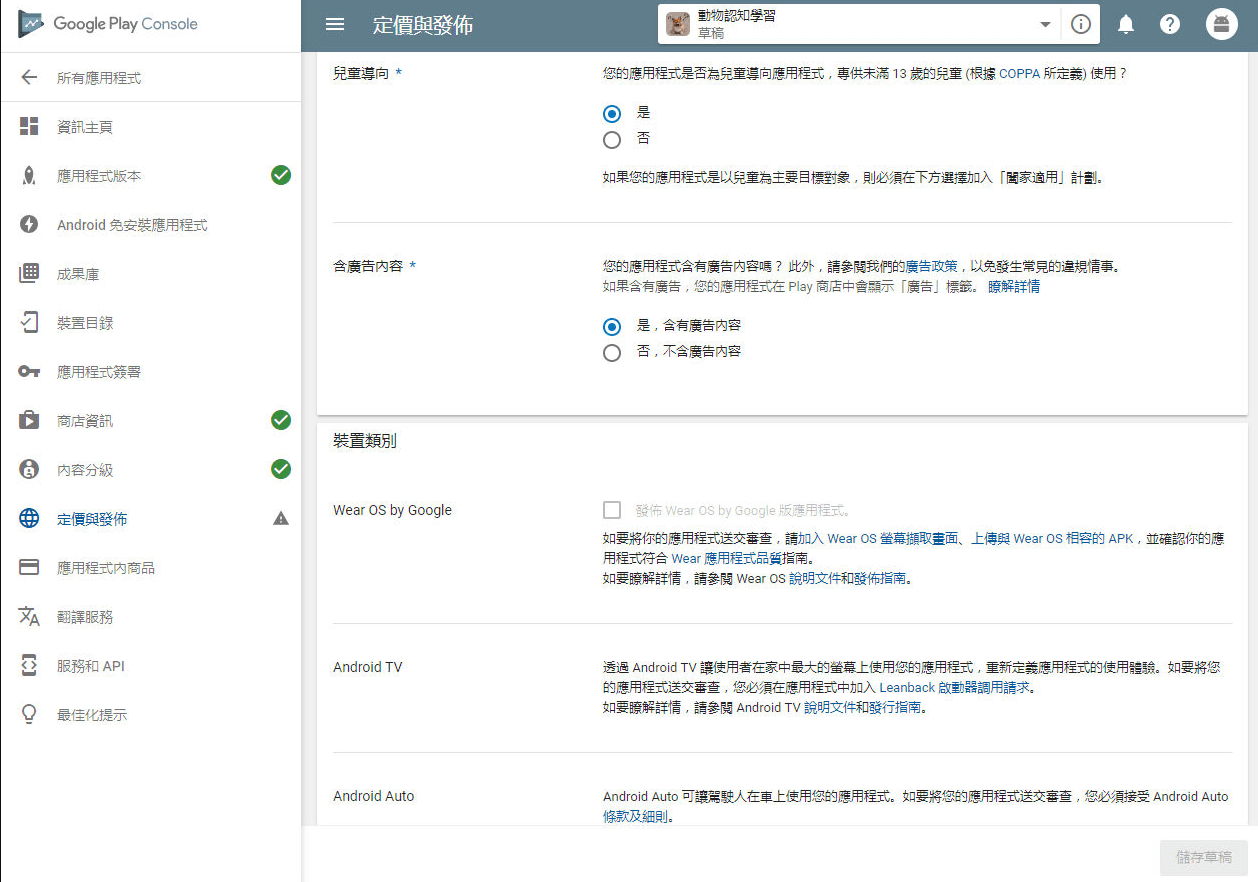Viewport: 1258px width, 882px height.
Task: Open the account avatar menu
Action: point(1222,25)
